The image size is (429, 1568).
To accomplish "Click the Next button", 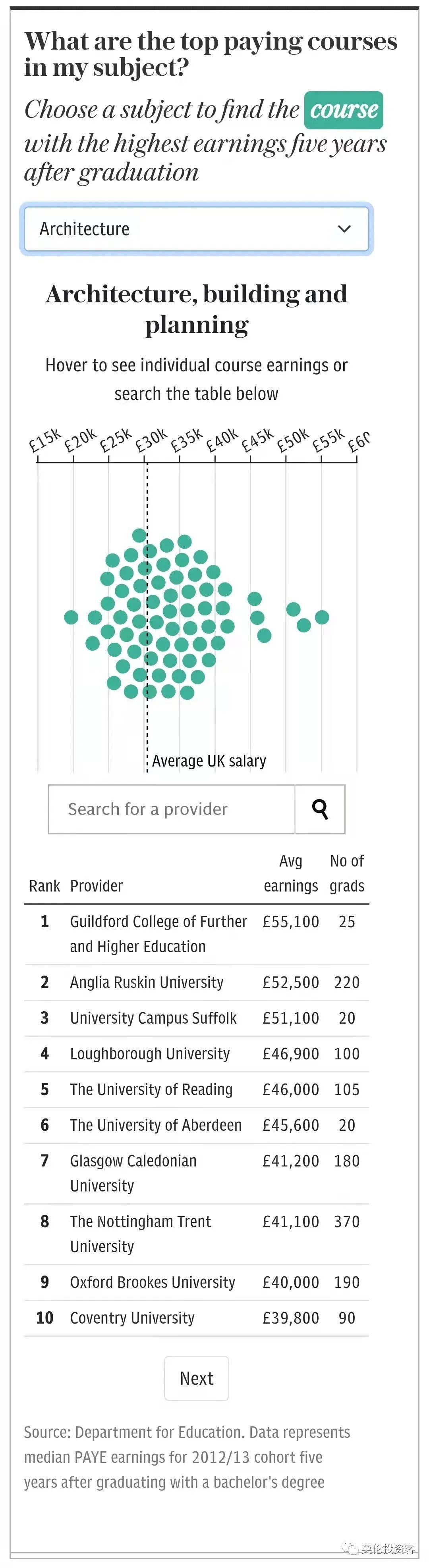I will pyautogui.click(x=196, y=1378).
